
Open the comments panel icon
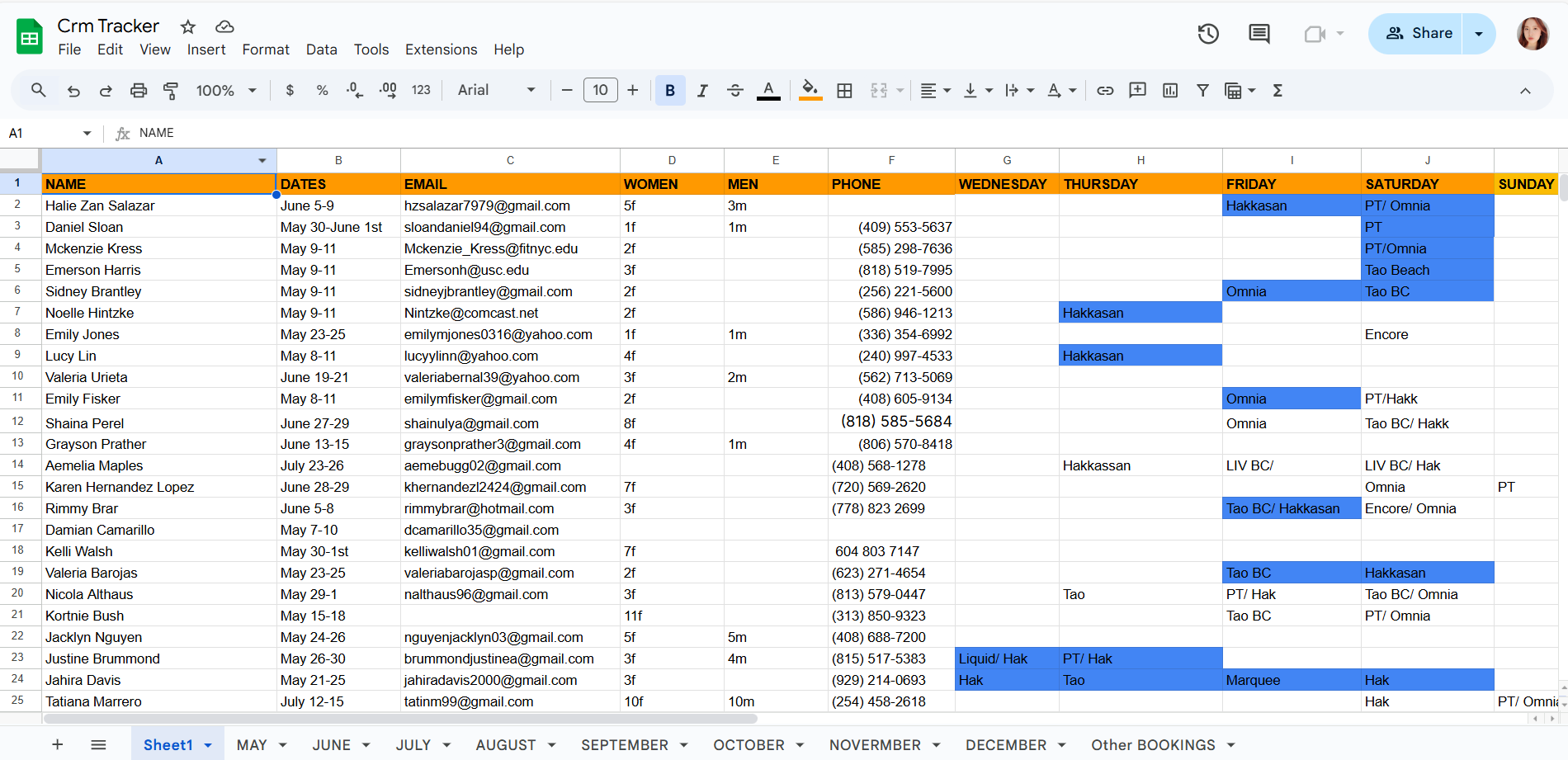coord(1259,34)
